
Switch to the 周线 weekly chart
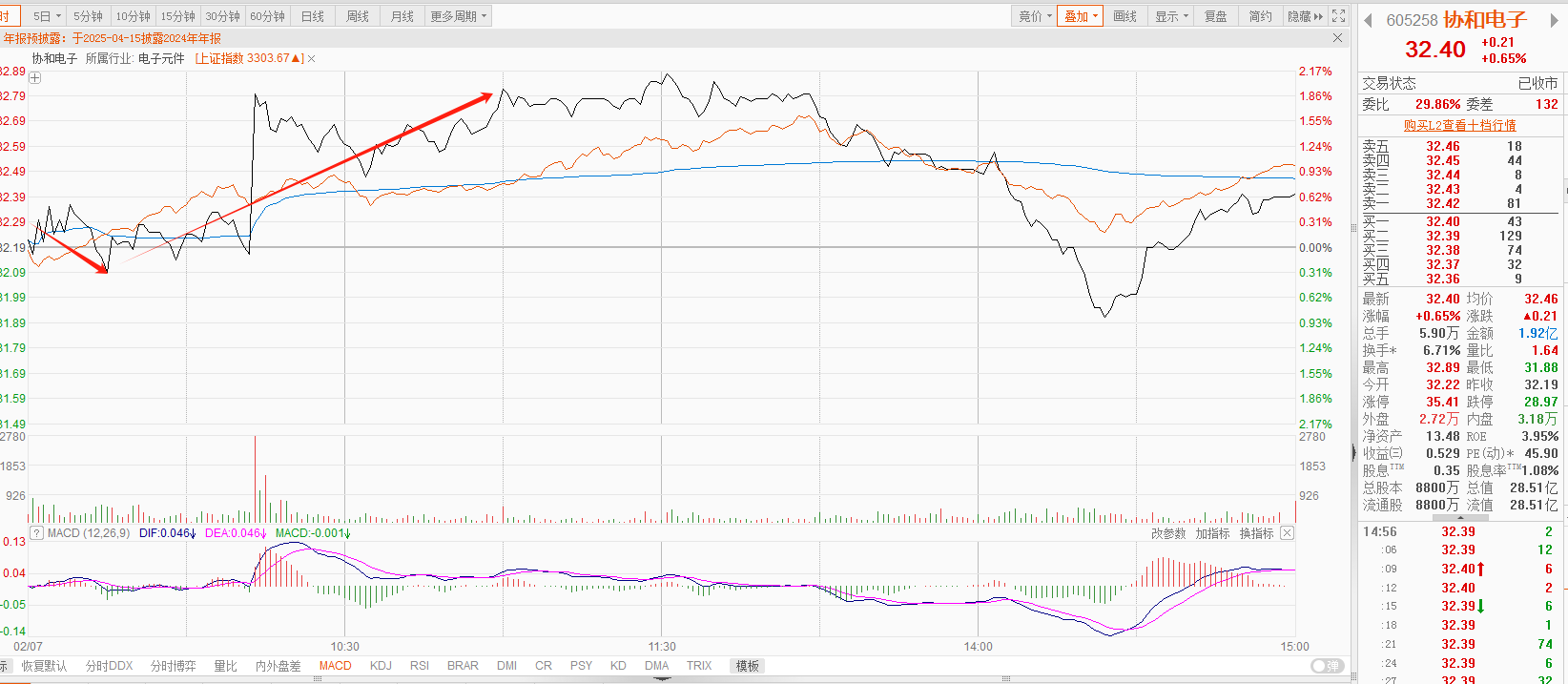coord(358,16)
